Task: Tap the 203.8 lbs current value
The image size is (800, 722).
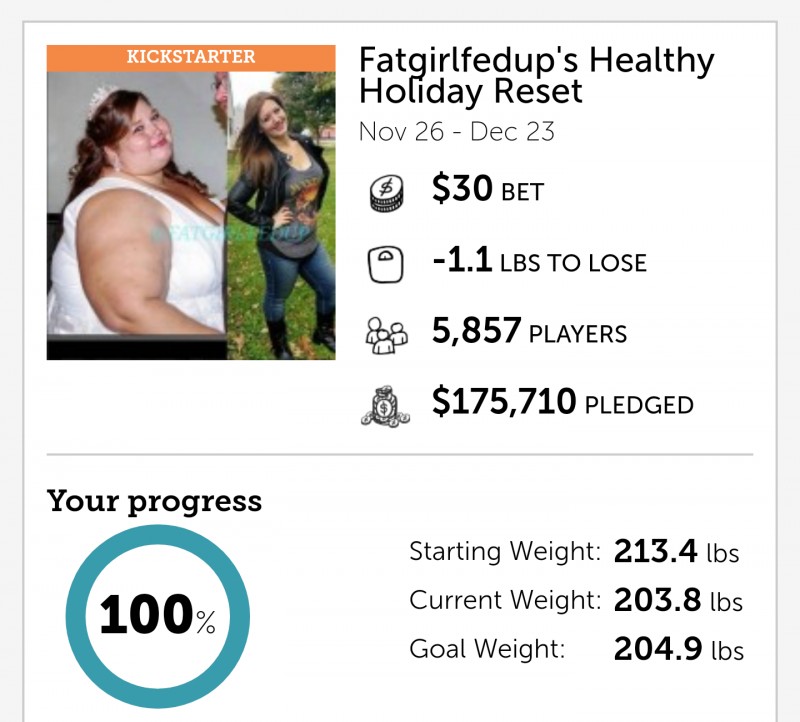Action: pyautogui.click(x=676, y=601)
